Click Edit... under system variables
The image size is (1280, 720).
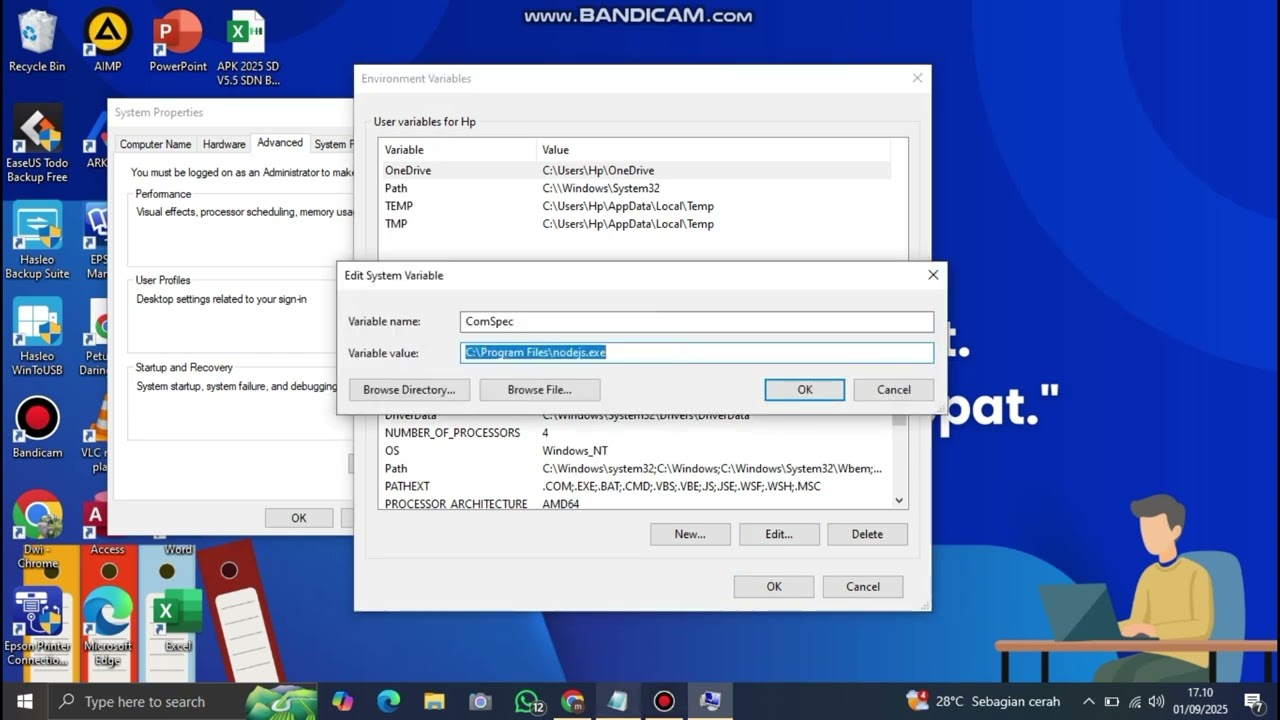[779, 534]
